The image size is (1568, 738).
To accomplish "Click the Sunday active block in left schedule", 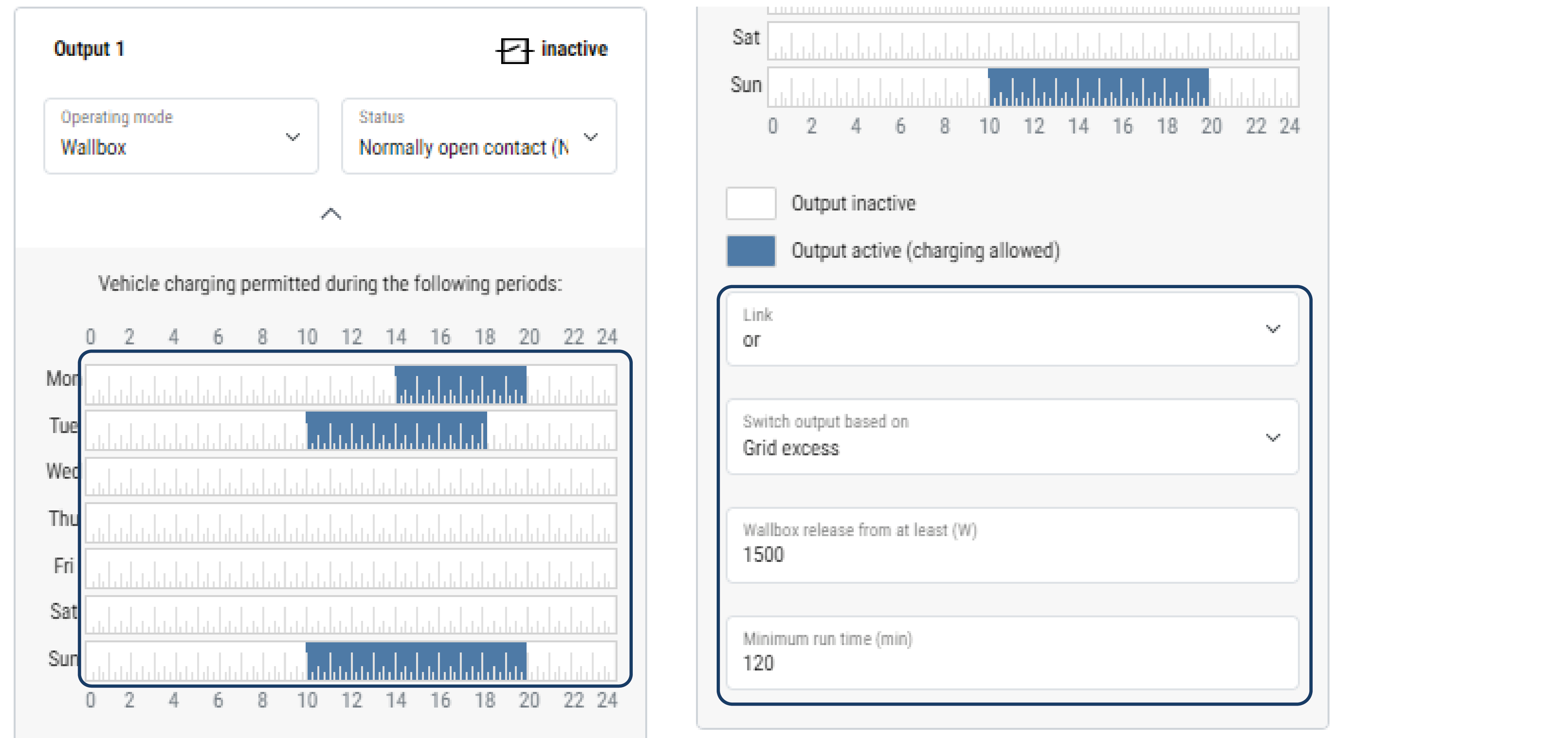I will point(416,661).
